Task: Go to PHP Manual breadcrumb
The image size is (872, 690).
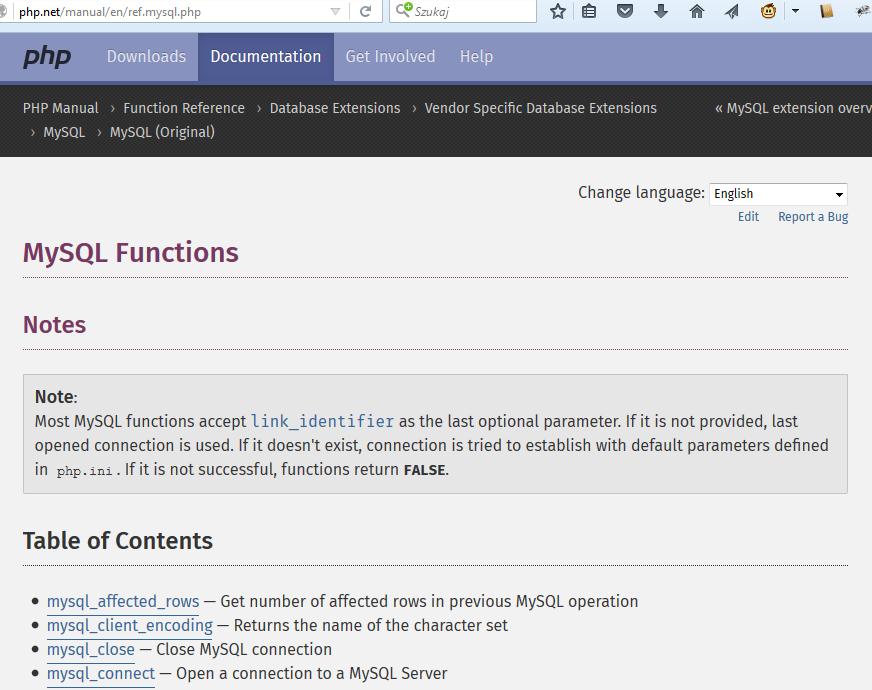Action: (x=61, y=108)
